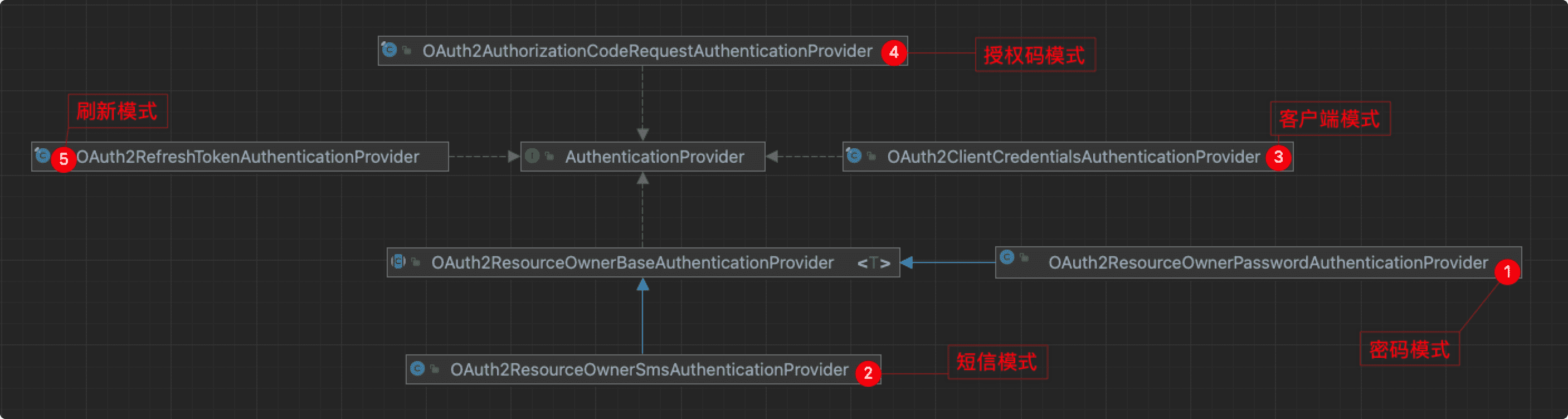Click visibility lock icon of AuthenticationProvider
Screen dimensions: 1568x419
(549, 157)
